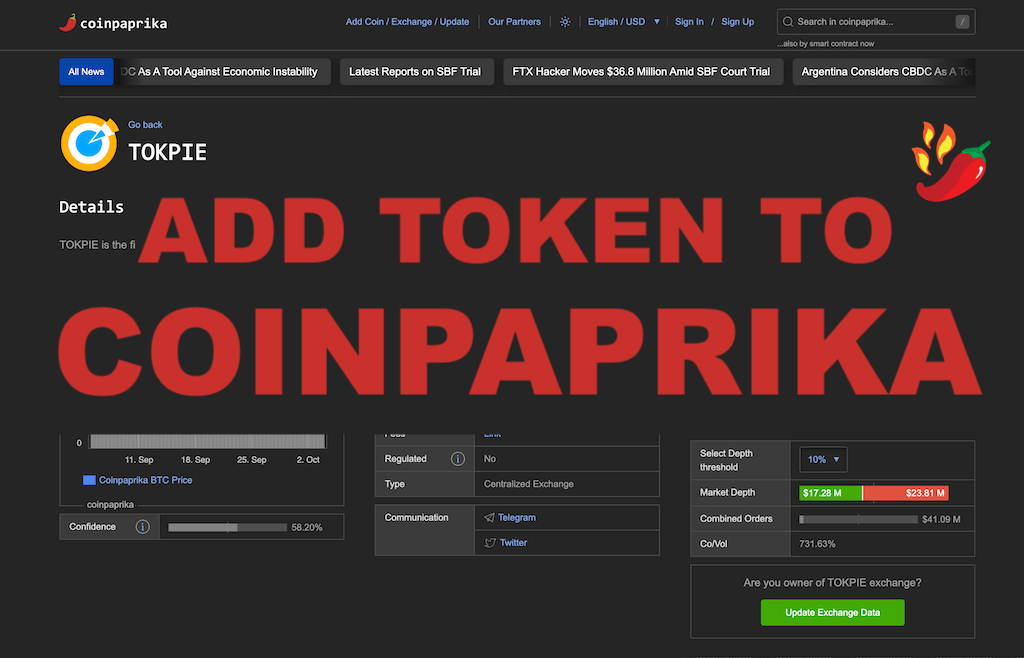Open 'As A Tool Against Economic Instability' news
The width and height of the screenshot is (1024, 658).
(222, 72)
